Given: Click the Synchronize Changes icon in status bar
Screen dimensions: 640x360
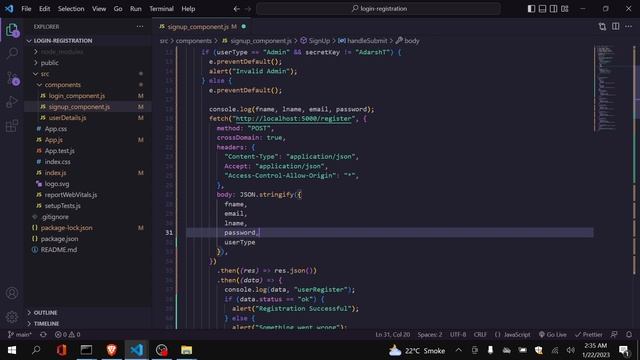Looking at the screenshot, I should (x=43, y=335).
